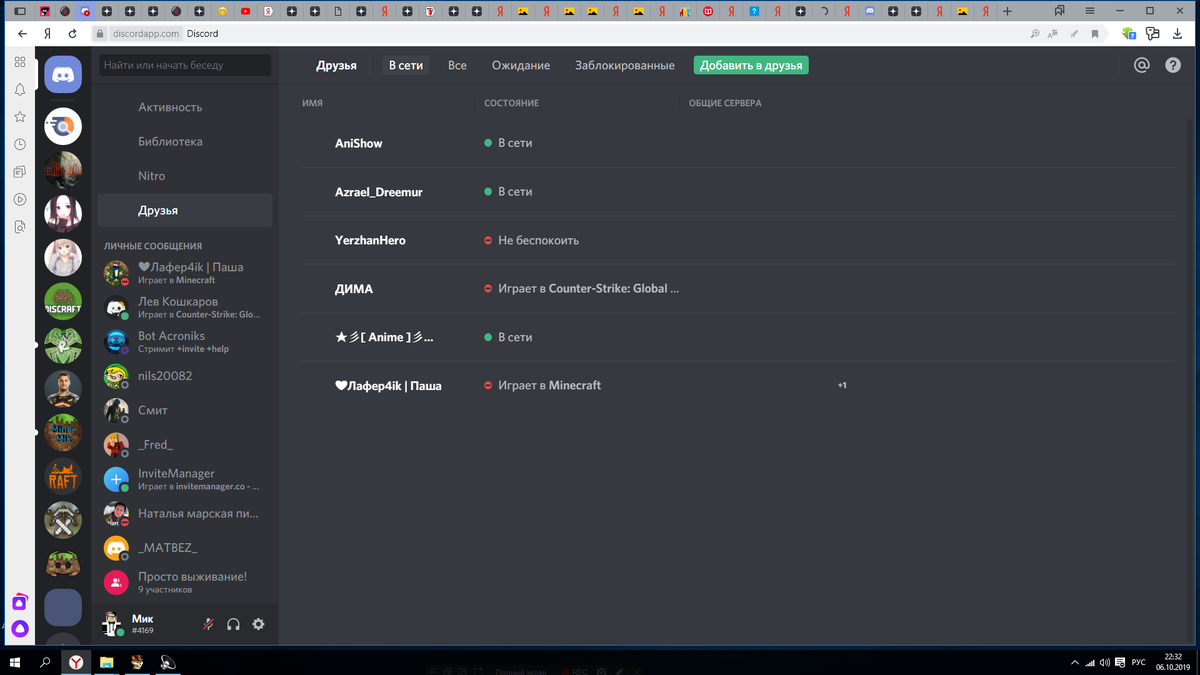Screen dimensions: 1200x675
Task: Click browser bookmark flag icon
Action: click(x=1095, y=33)
